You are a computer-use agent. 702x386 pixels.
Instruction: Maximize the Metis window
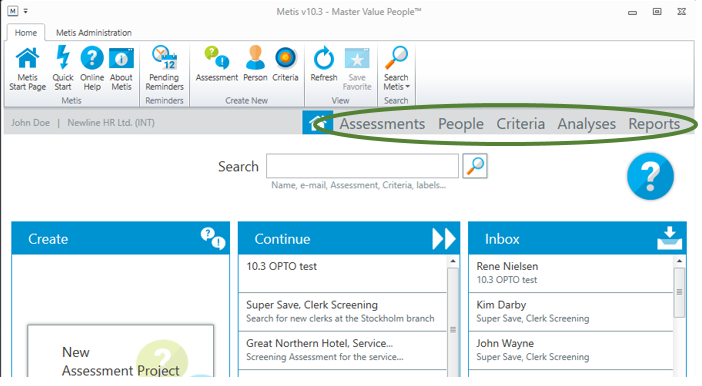click(657, 12)
